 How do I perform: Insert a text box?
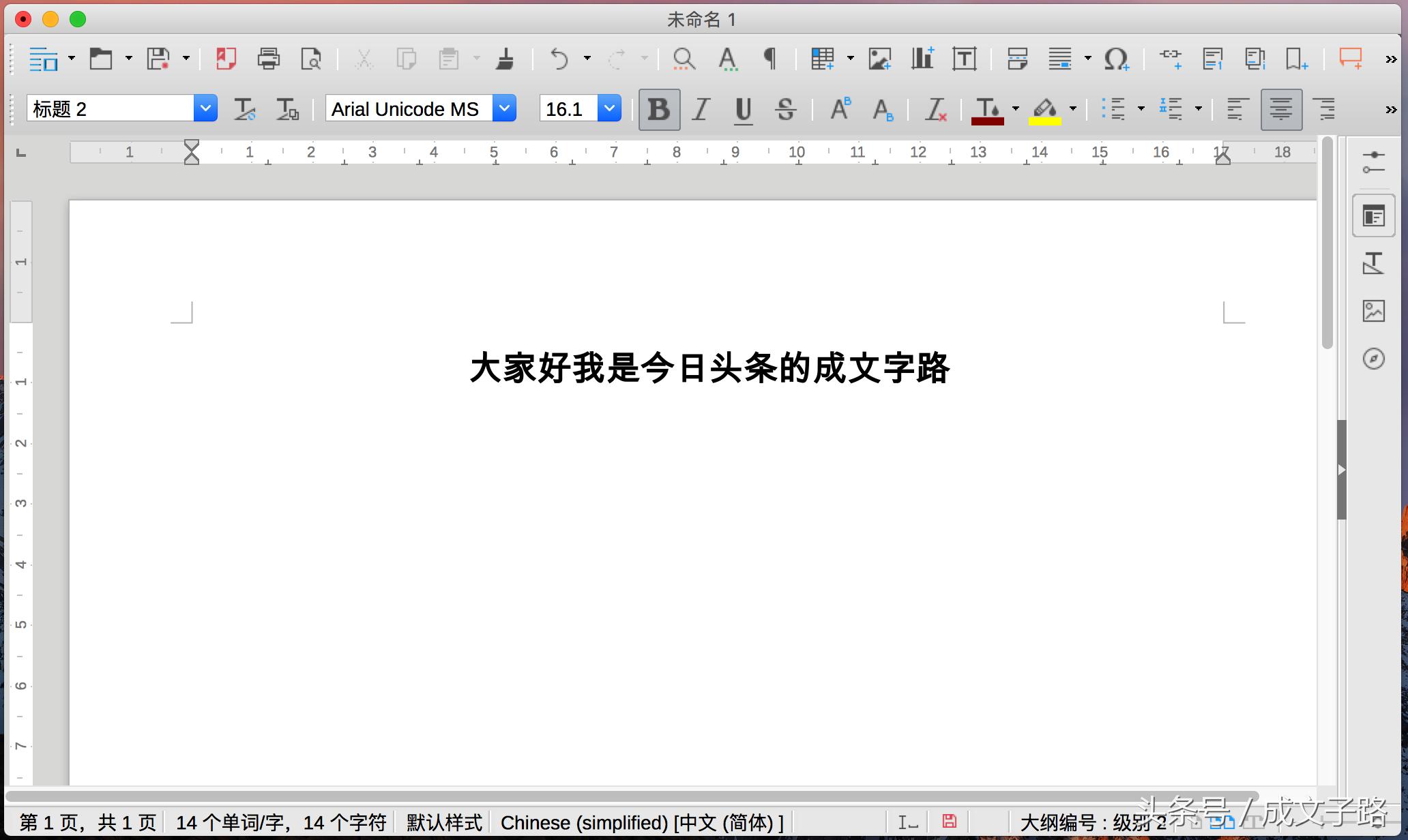point(964,59)
